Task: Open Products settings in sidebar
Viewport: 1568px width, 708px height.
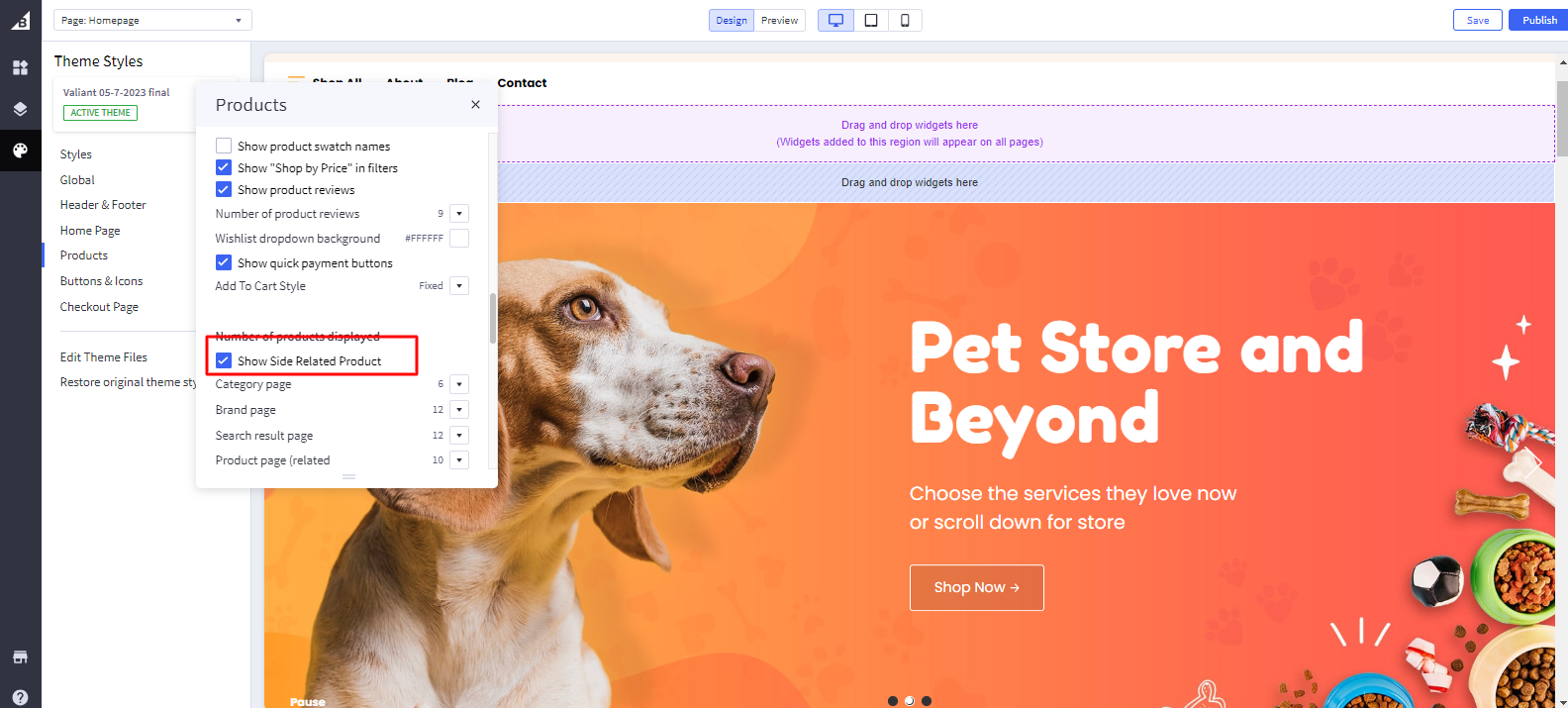Action: (84, 255)
